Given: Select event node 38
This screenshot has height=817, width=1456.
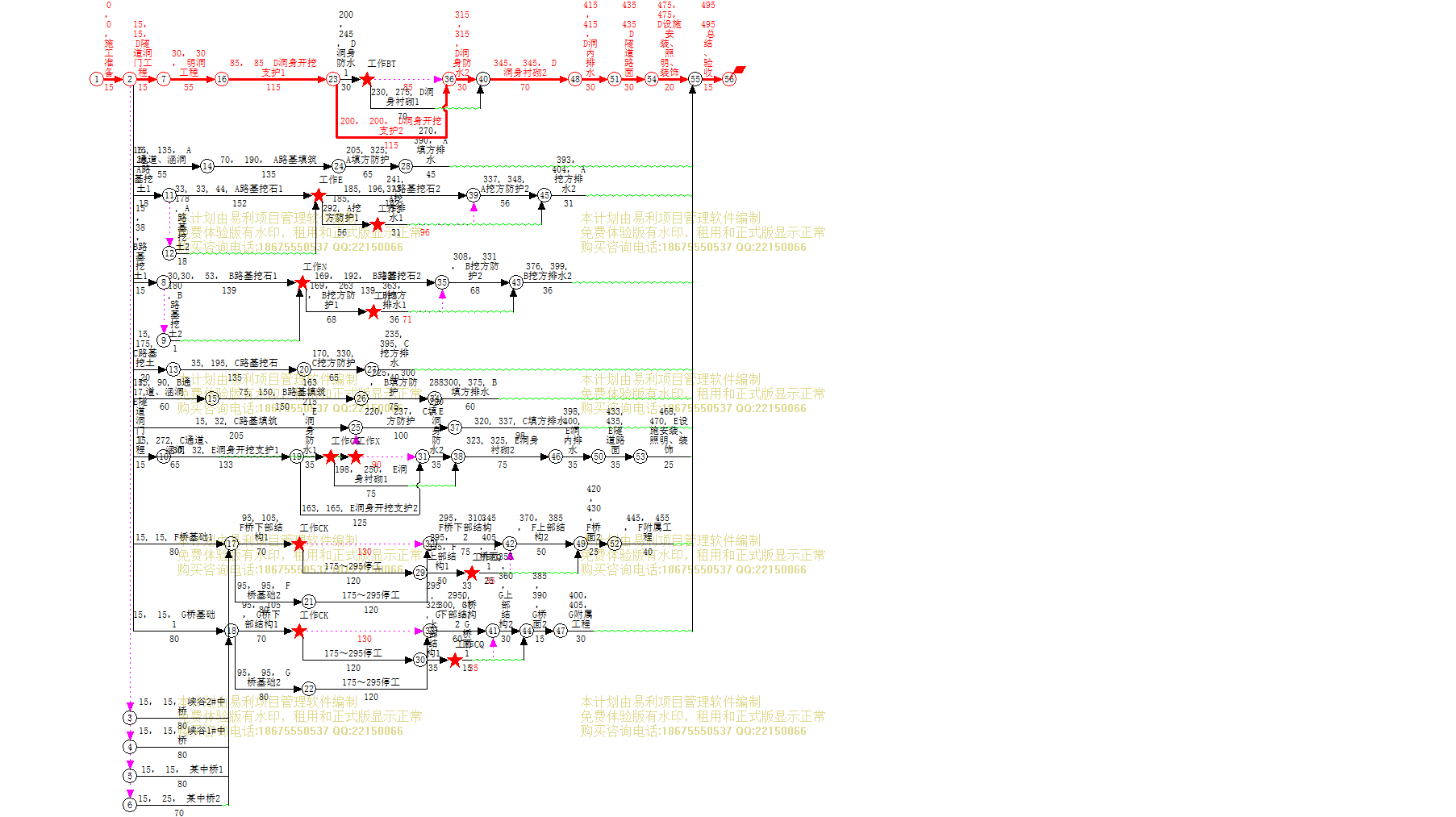Looking at the screenshot, I should tap(458, 456).
